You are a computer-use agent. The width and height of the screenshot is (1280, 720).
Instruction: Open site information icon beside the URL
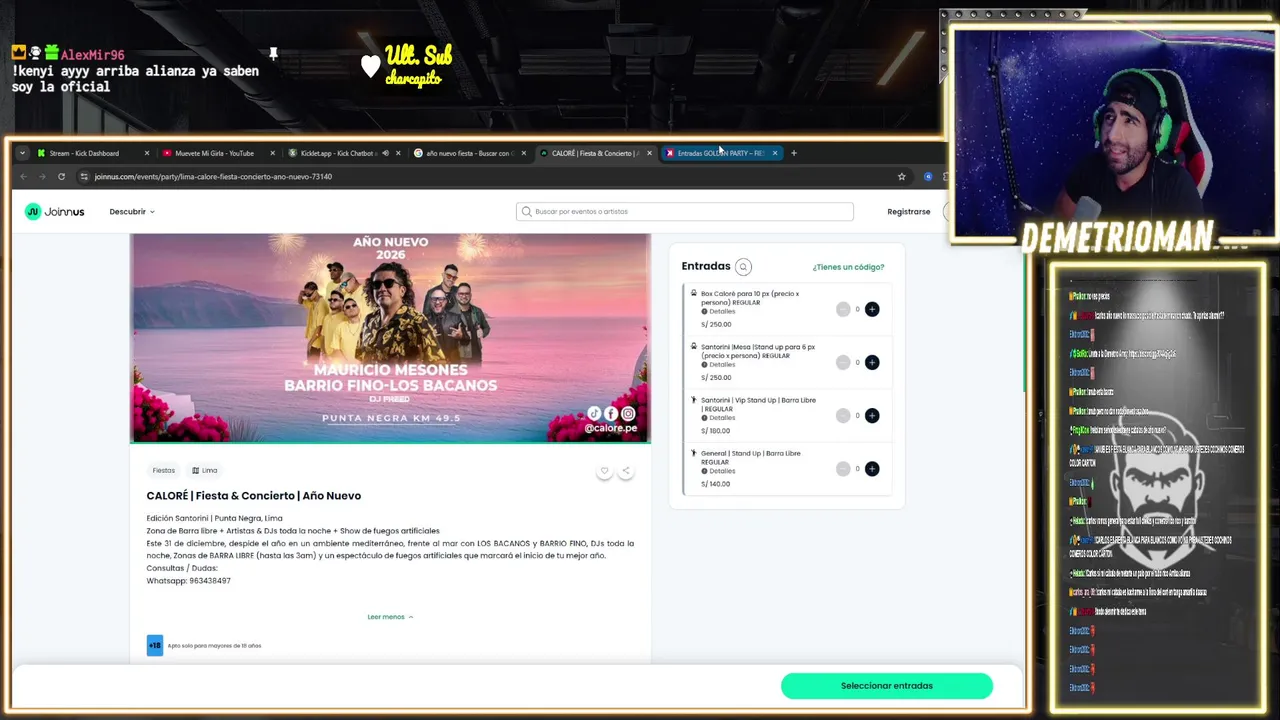[84, 177]
